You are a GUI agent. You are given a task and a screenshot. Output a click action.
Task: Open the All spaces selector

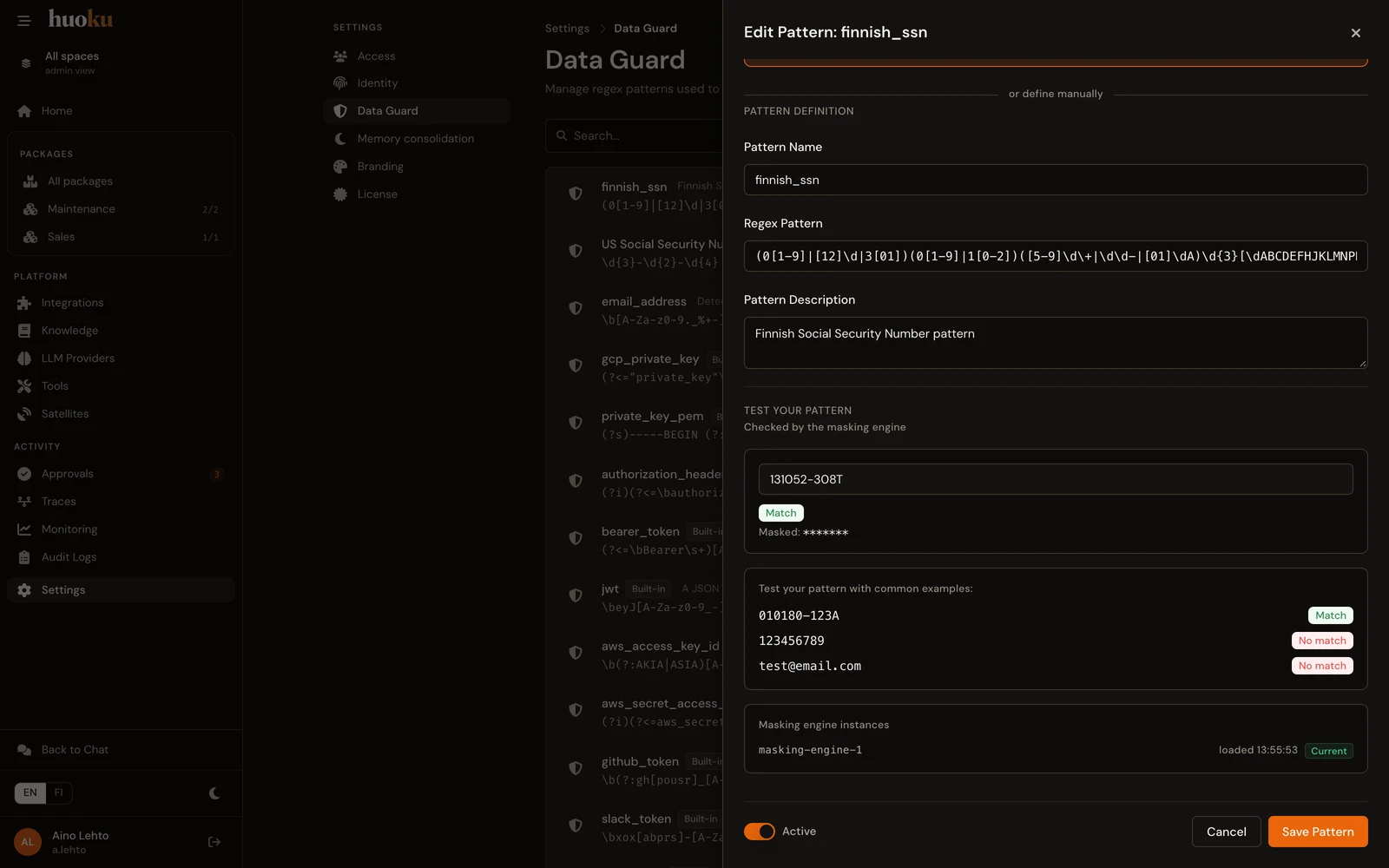pos(121,62)
